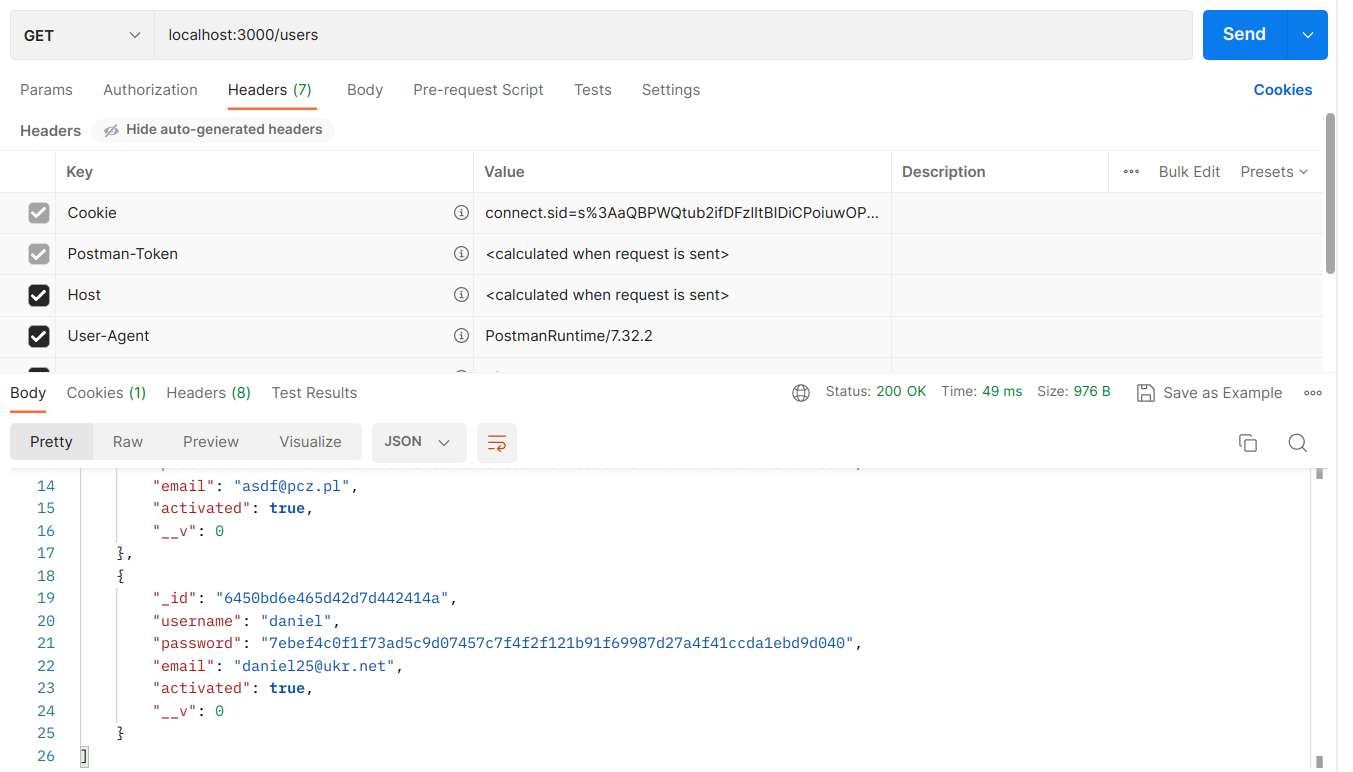Expand the Send button arrow options
Image resolution: width=1353 pixels, height=772 pixels.
pos(1307,35)
